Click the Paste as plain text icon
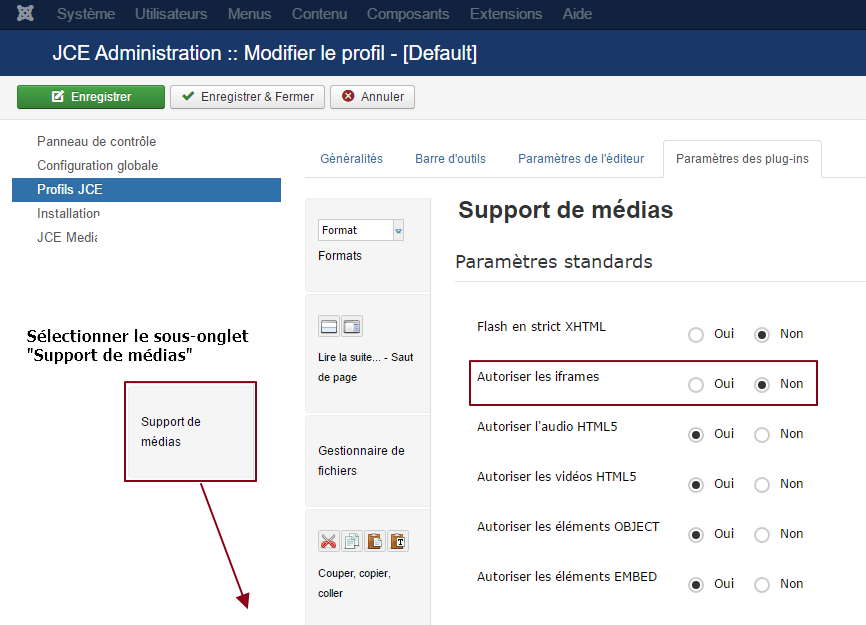 tap(398, 542)
